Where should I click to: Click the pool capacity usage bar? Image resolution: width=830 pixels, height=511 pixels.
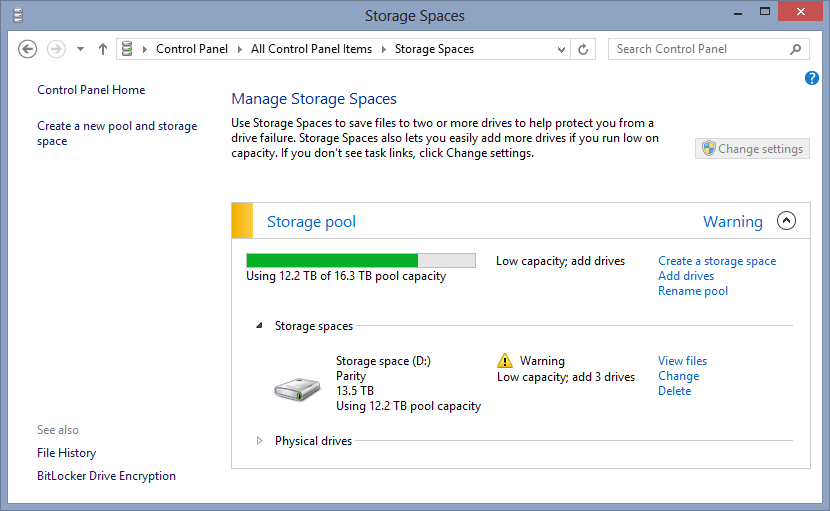(x=361, y=261)
